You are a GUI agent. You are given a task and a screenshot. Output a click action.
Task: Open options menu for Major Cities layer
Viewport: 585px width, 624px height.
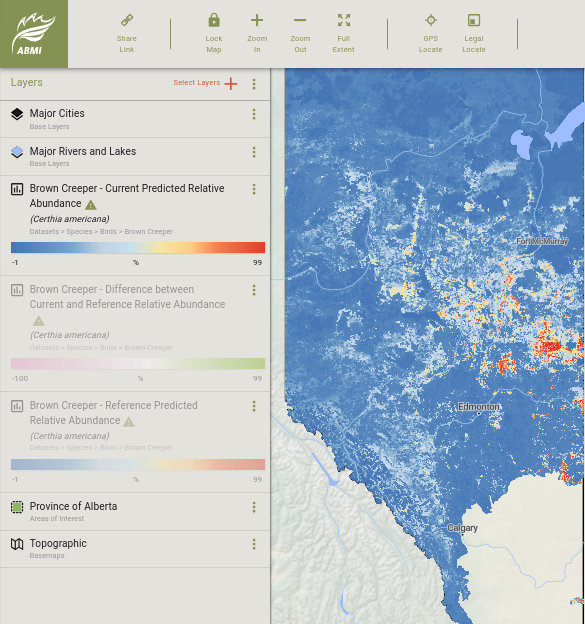(254, 114)
